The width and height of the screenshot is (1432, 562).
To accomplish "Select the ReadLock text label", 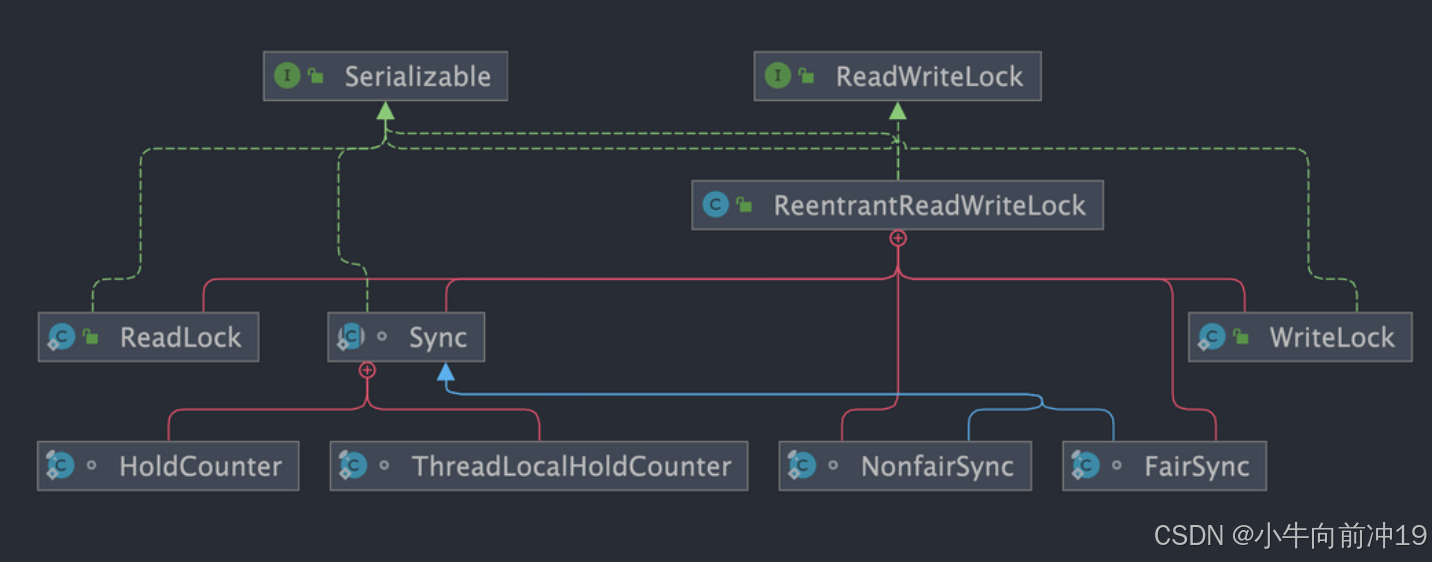I will tap(181, 337).
